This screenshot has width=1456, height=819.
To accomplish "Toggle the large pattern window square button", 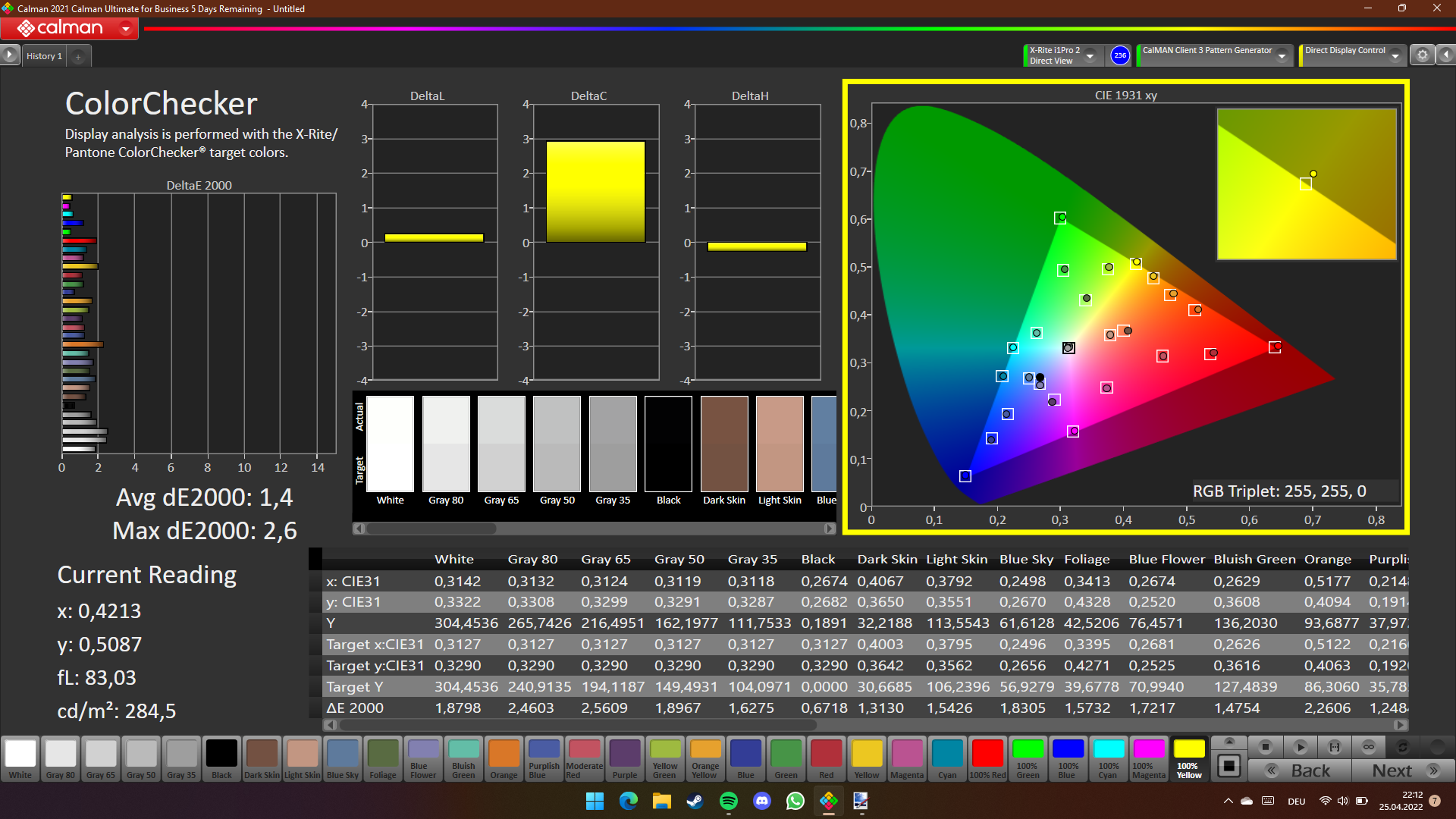I will [1229, 766].
